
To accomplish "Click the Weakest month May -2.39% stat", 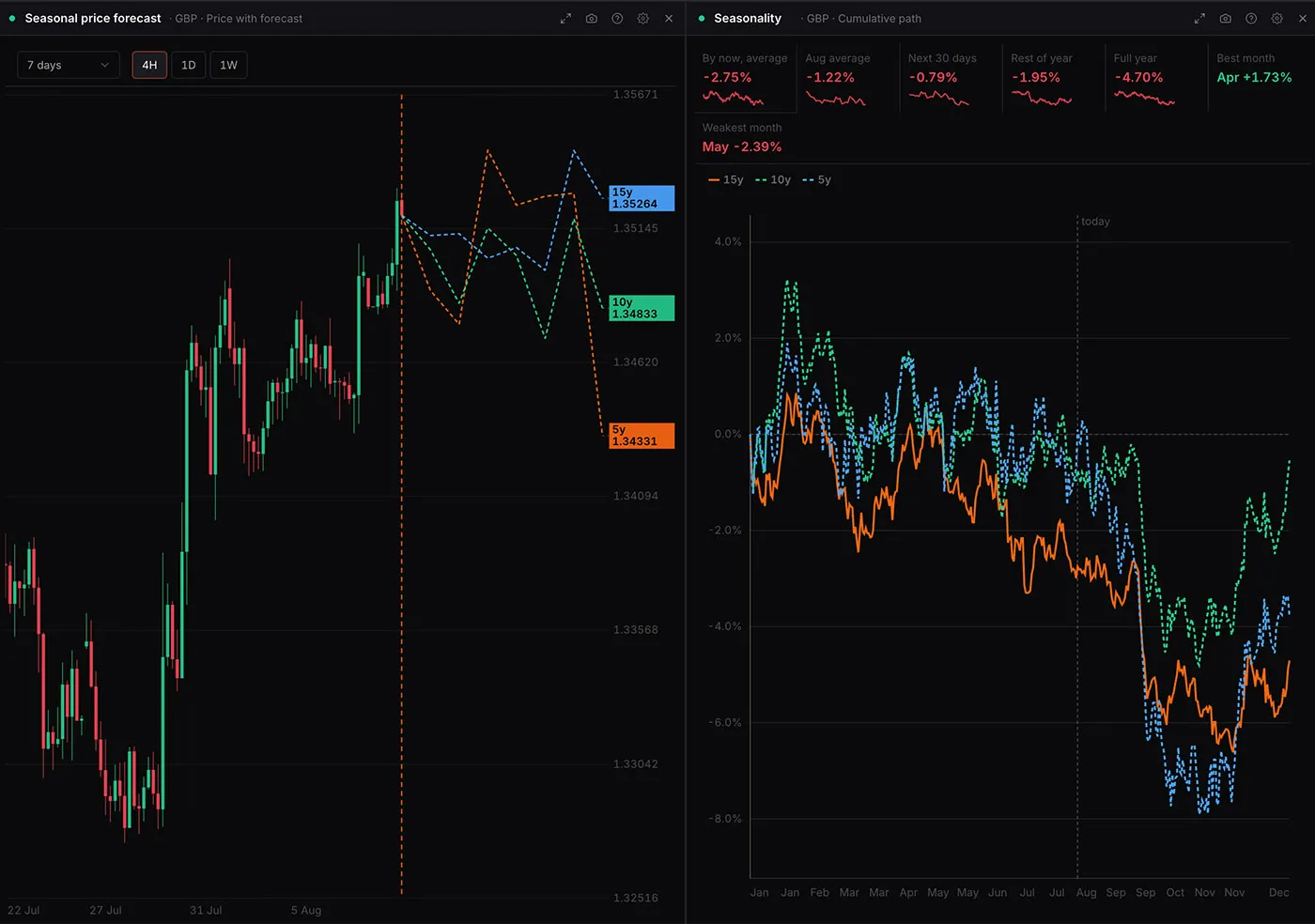I will (742, 137).
